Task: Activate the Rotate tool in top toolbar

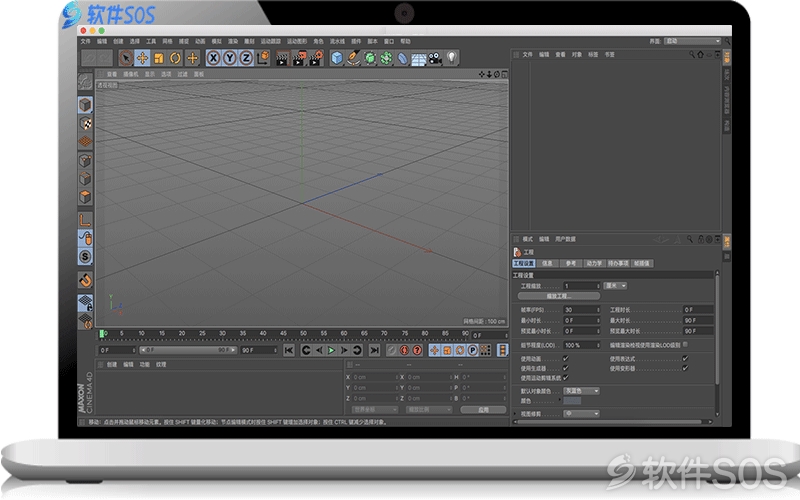Action: [x=175, y=58]
